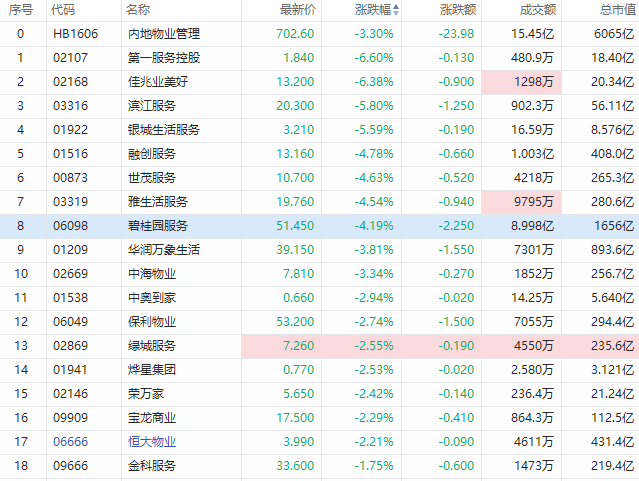The width and height of the screenshot is (639, 481).
Task: Click highlighted price 7.260
Action: coord(299,346)
